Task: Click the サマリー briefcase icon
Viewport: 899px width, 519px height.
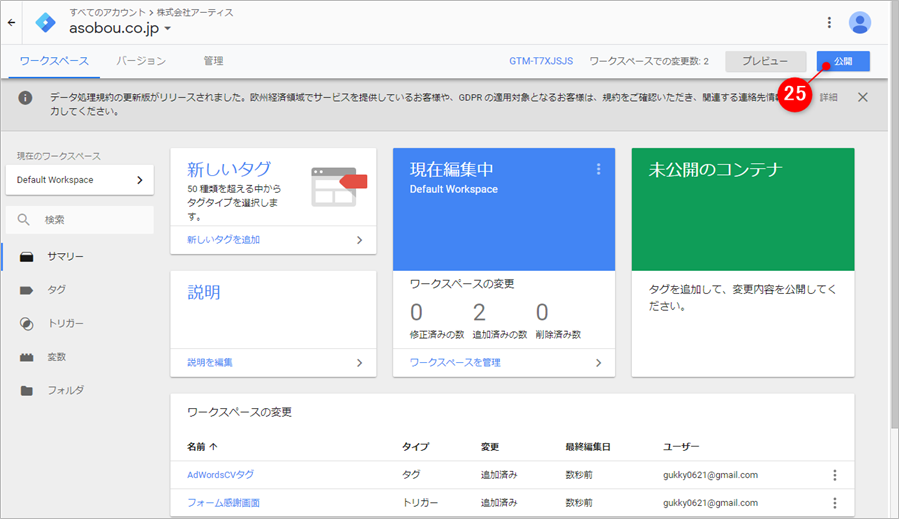Action: (x=26, y=257)
